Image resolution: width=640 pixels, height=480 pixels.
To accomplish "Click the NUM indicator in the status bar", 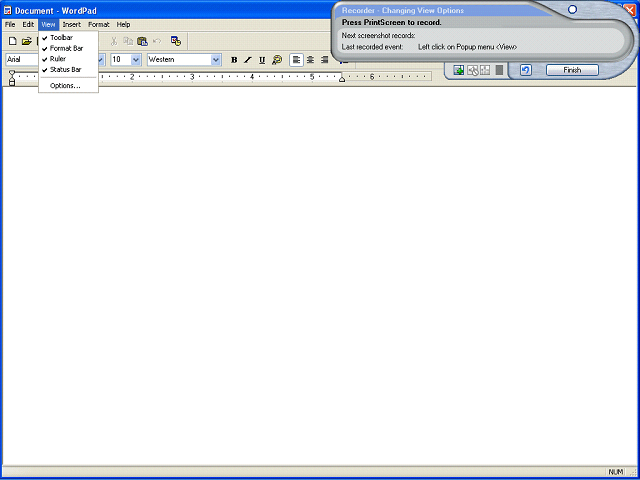I will pyautogui.click(x=616, y=472).
